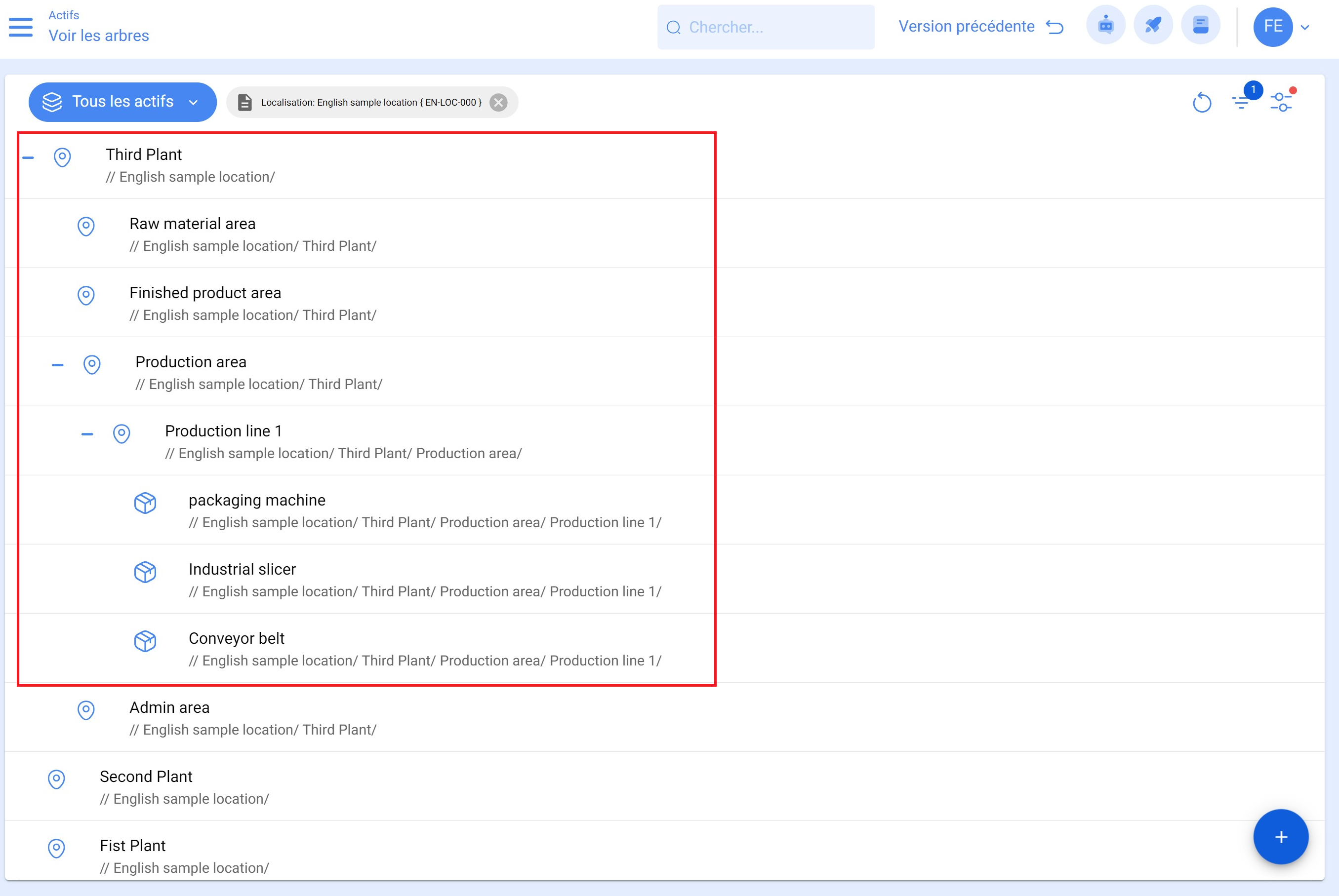Select the Industrial slicer asset
Screen dimensions: 1339x896
(x=243, y=569)
